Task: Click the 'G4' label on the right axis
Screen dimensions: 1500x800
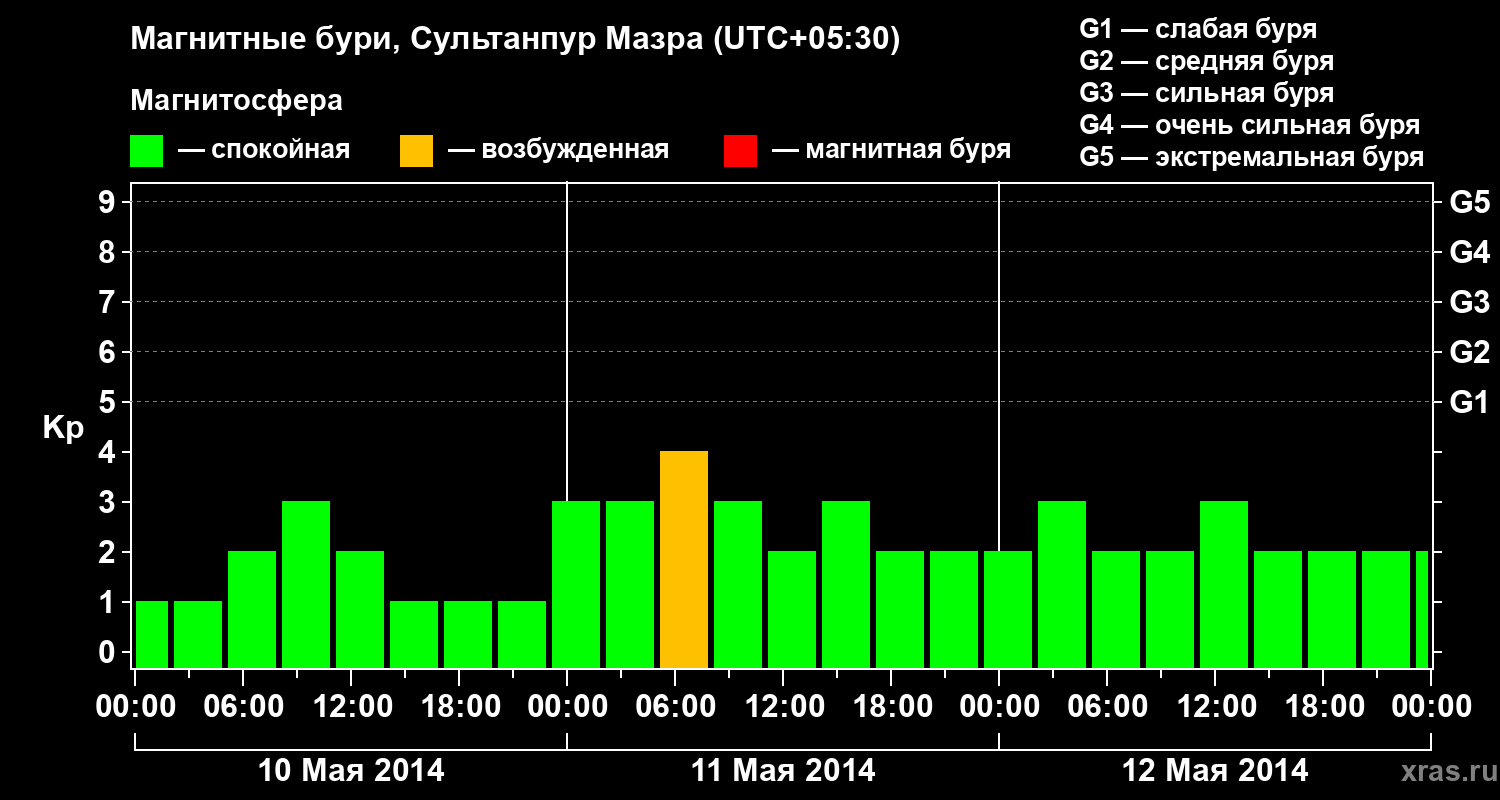Action: [x=1469, y=252]
